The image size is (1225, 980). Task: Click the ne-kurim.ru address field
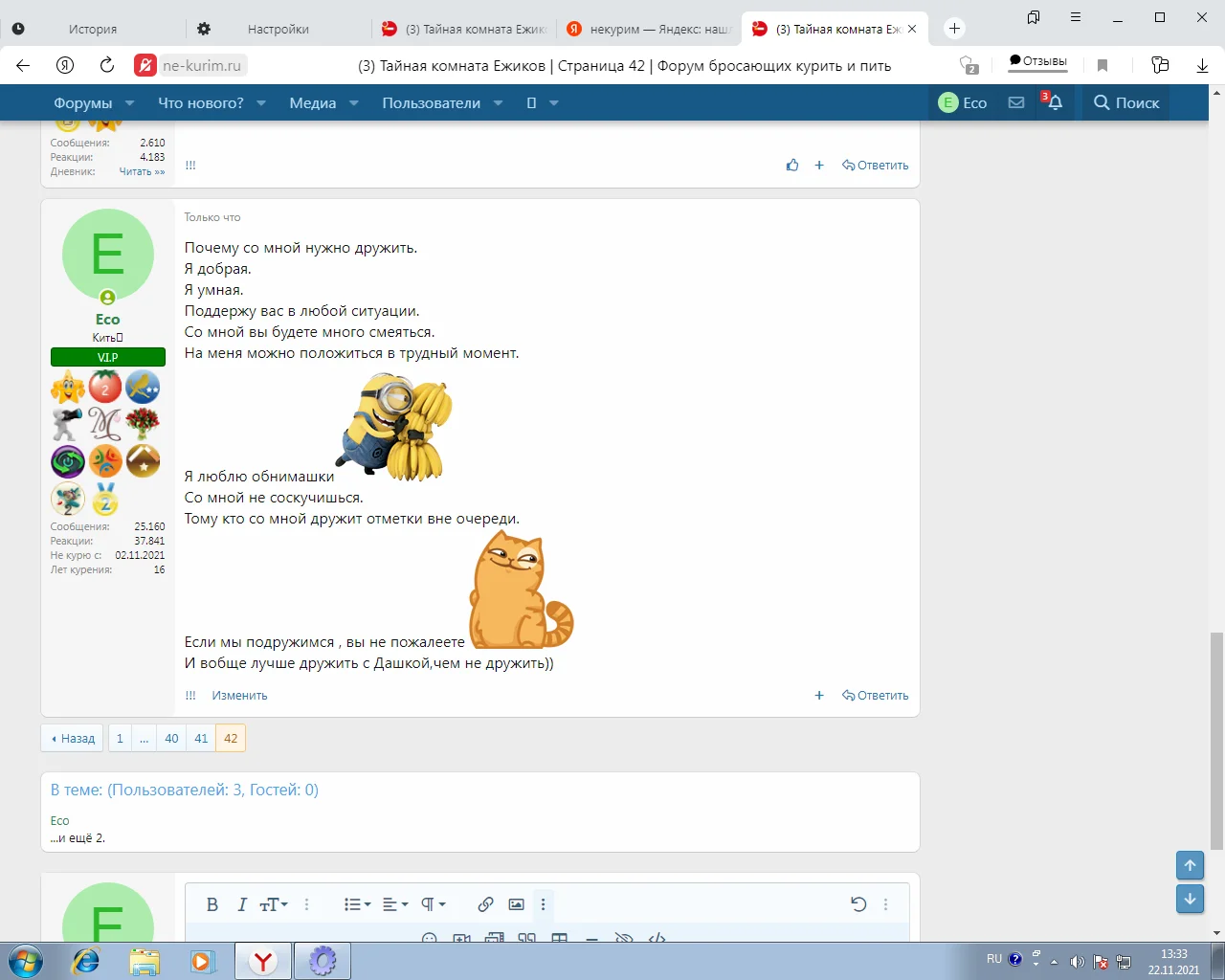coord(202,65)
